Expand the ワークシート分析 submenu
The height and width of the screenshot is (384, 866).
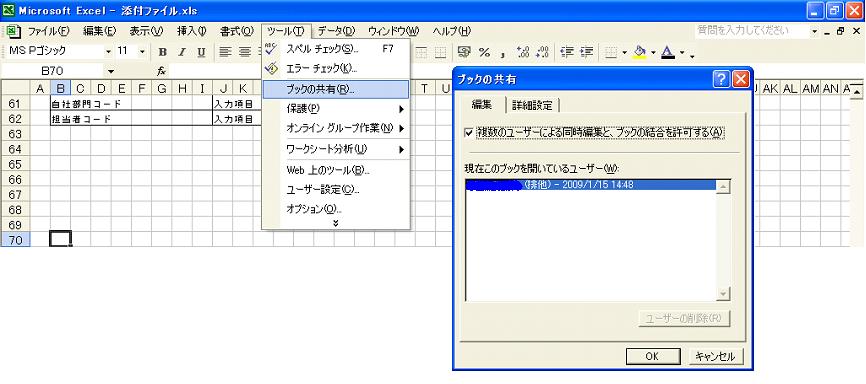click(402, 149)
